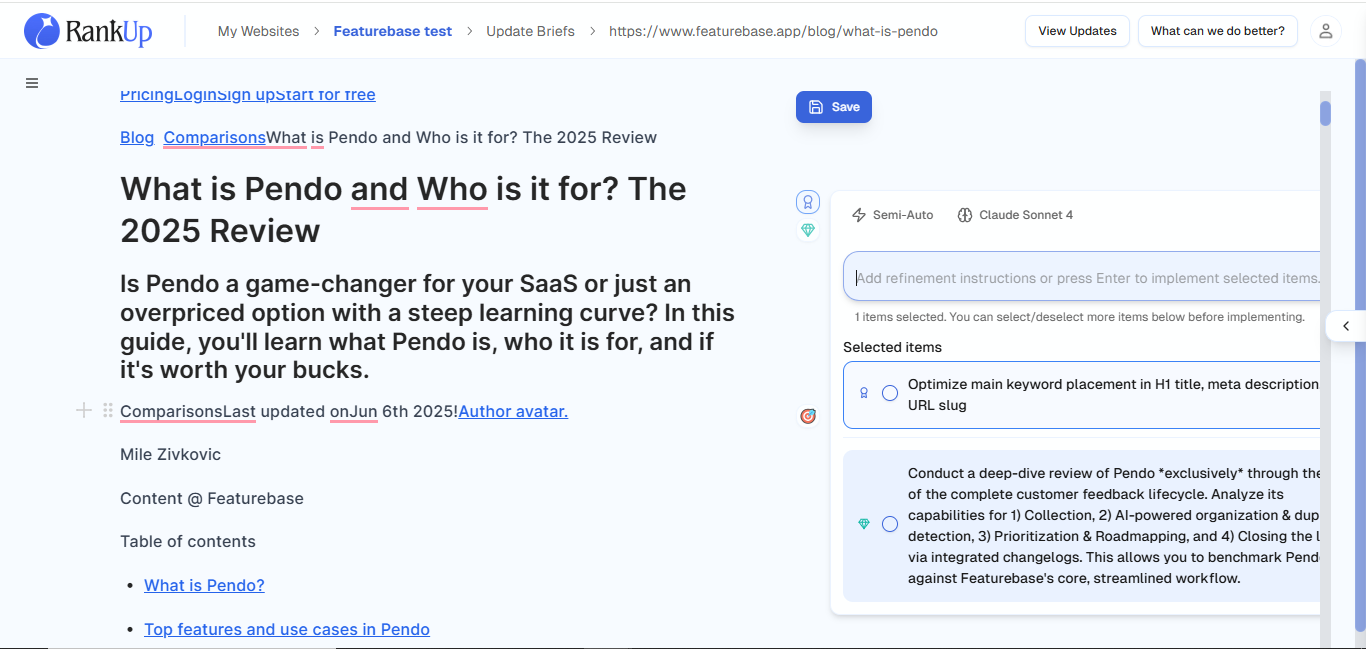Screen dimensions: 1366x649
Task: Click the badge icon beside Semi-Auto panel
Action: [x=808, y=202]
